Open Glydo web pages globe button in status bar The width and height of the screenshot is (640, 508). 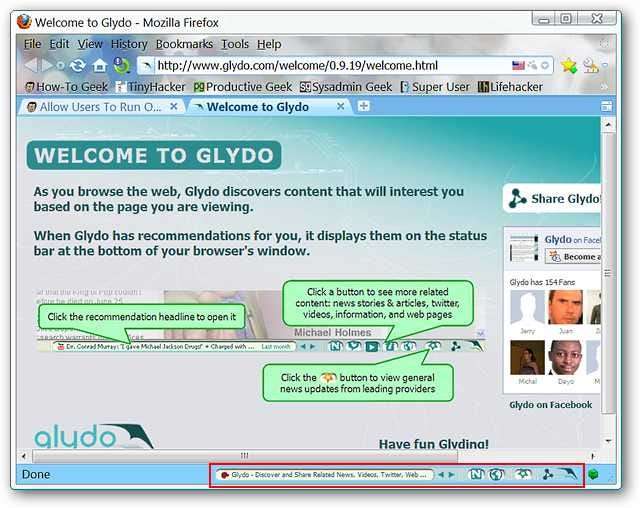496,474
